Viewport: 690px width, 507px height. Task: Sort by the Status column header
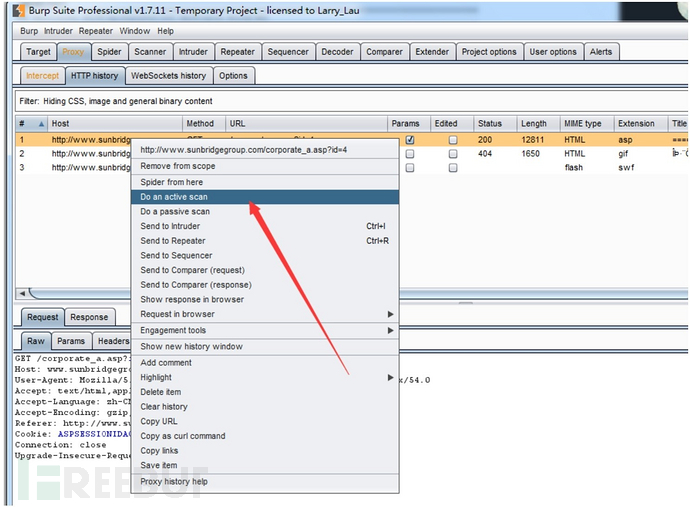pos(495,124)
